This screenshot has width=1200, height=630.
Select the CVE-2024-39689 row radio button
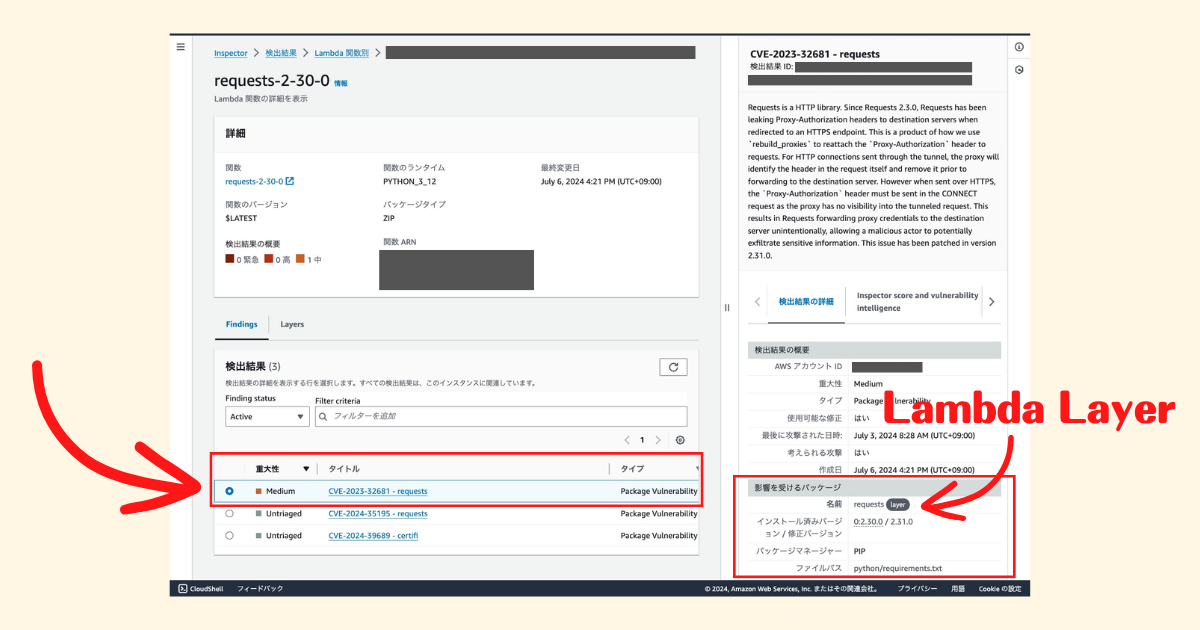230,535
